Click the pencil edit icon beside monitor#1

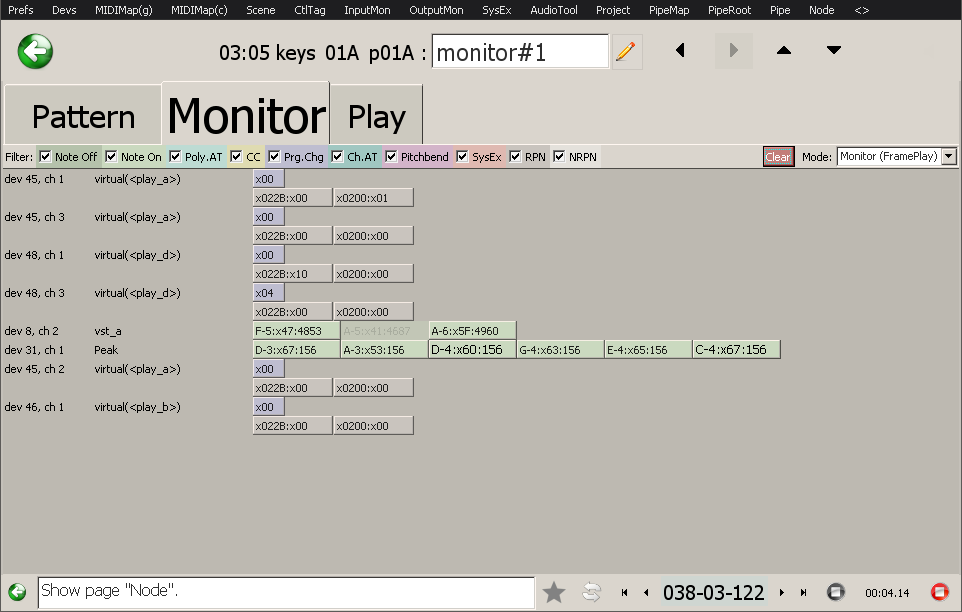tap(626, 52)
